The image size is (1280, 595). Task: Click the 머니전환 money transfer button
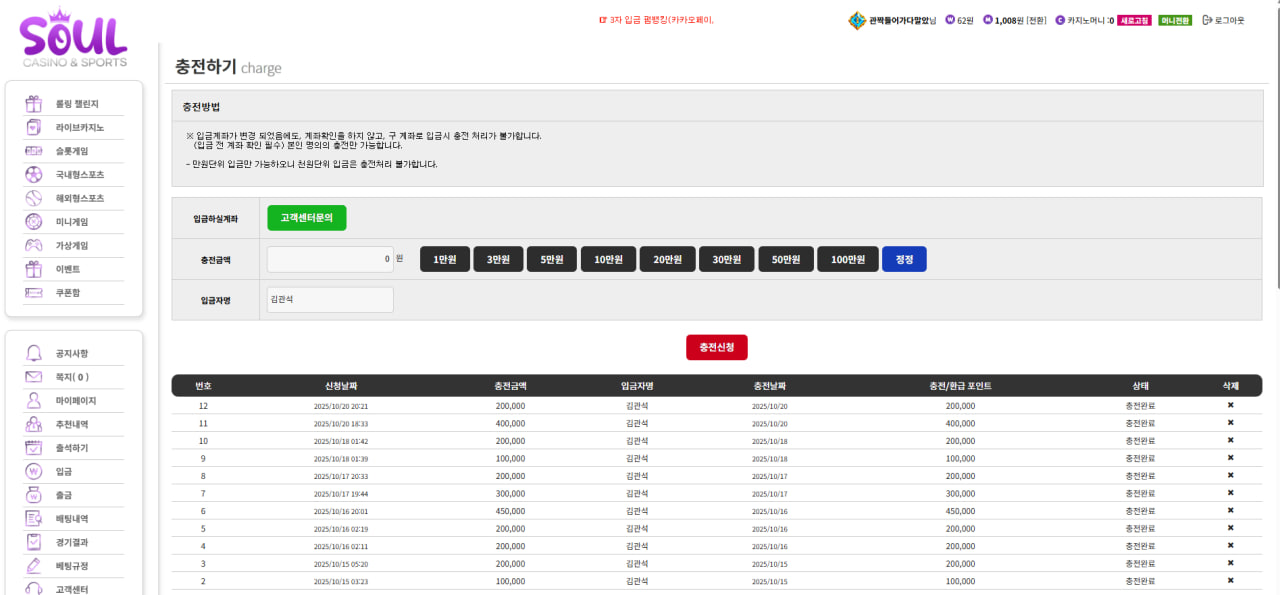1175,20
